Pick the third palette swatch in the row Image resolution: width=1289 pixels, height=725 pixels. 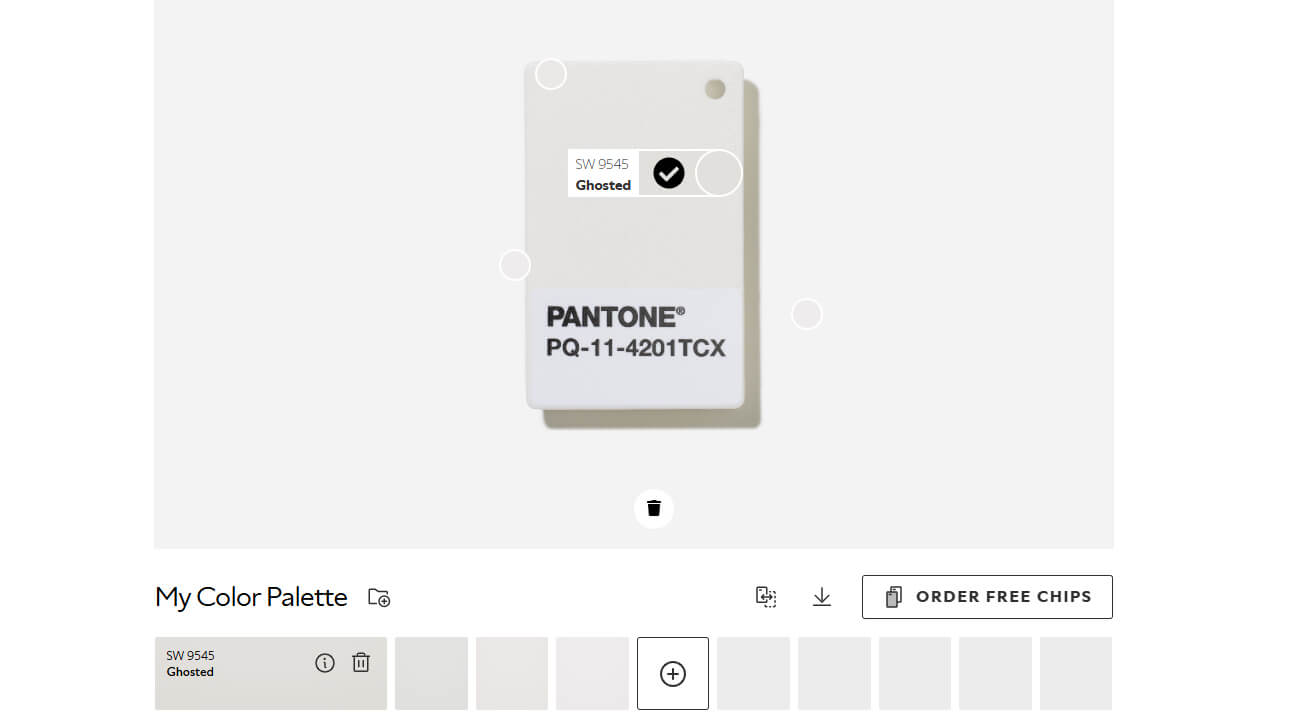pos(512,674)
